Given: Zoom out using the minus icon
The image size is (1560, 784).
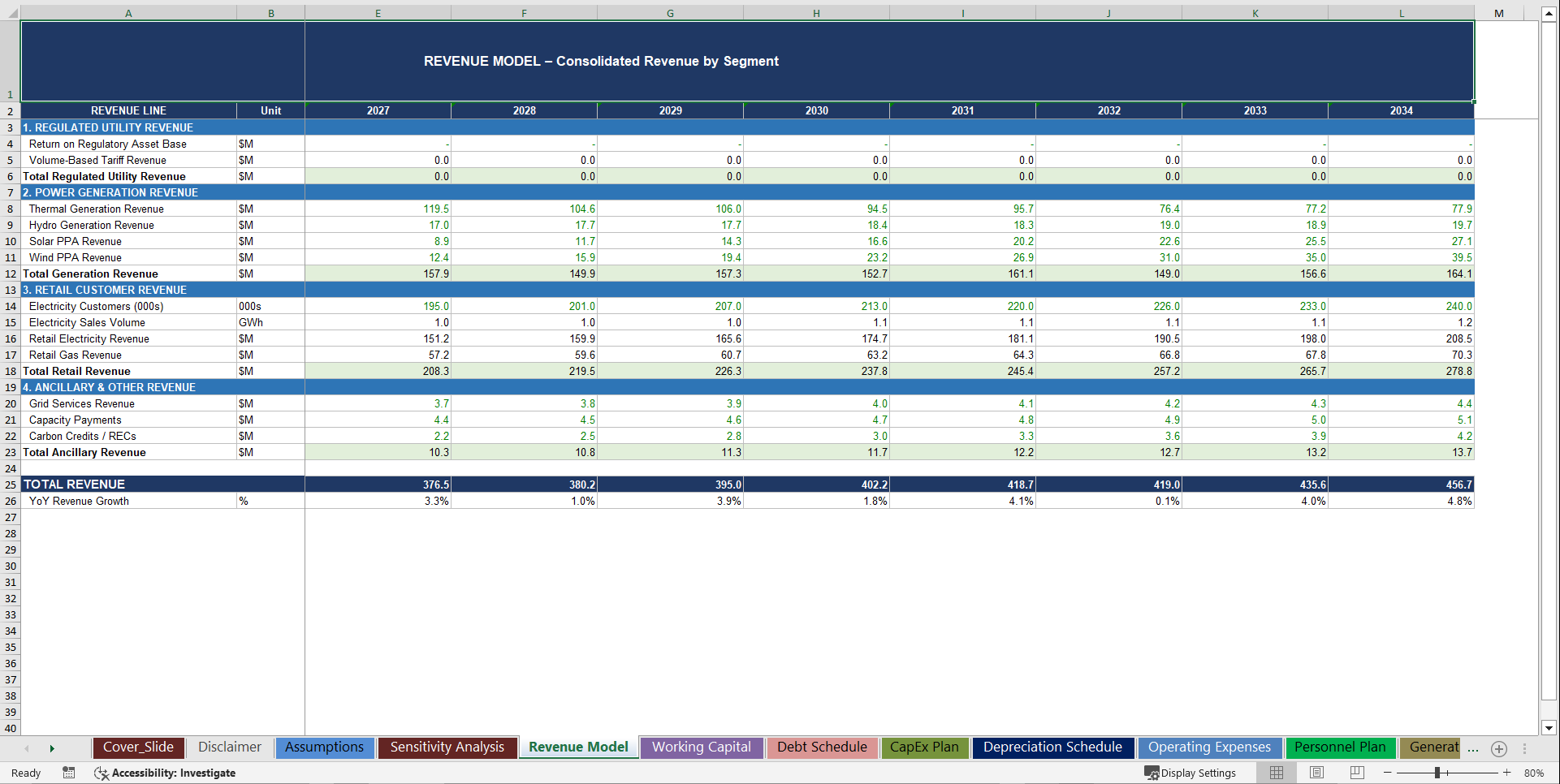Looking at the screenshot, I should point(1389,773).
